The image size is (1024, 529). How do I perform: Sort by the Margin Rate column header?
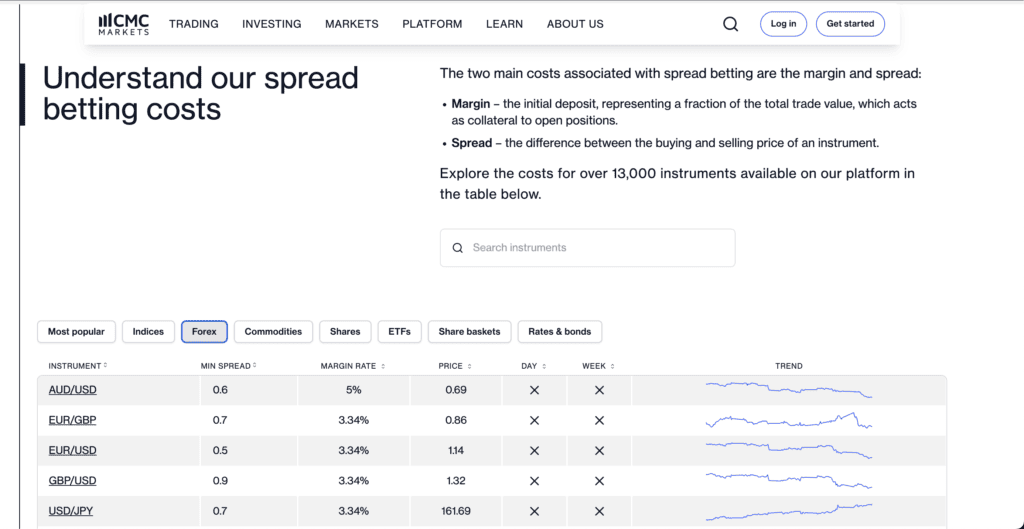click(353, 366)
